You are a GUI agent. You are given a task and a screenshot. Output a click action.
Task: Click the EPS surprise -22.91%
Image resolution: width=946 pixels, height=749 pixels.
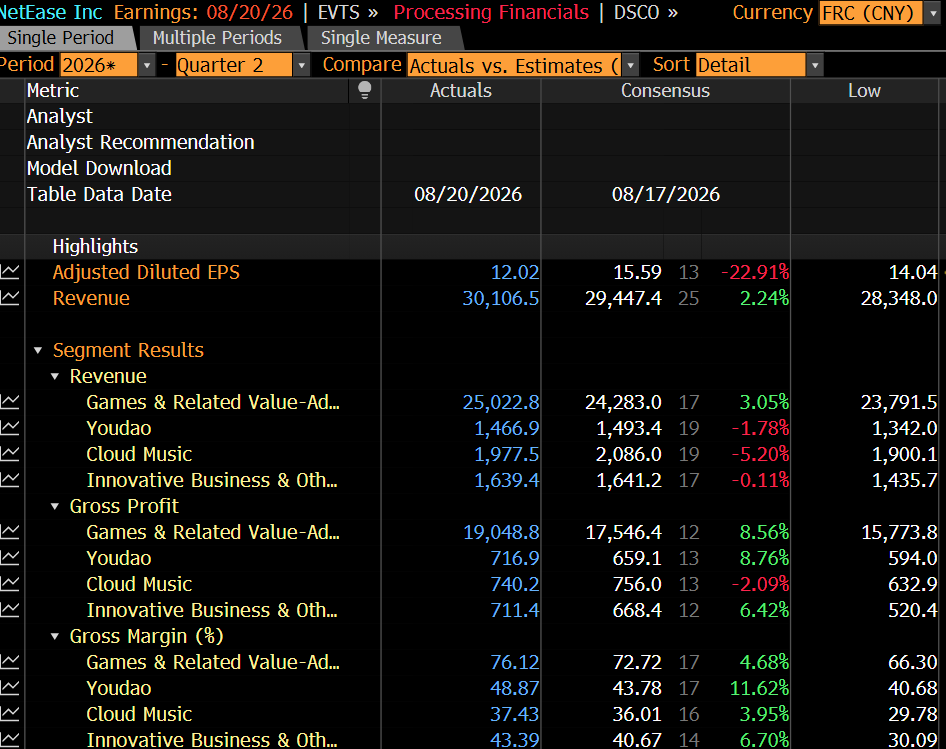pos(755,272)
